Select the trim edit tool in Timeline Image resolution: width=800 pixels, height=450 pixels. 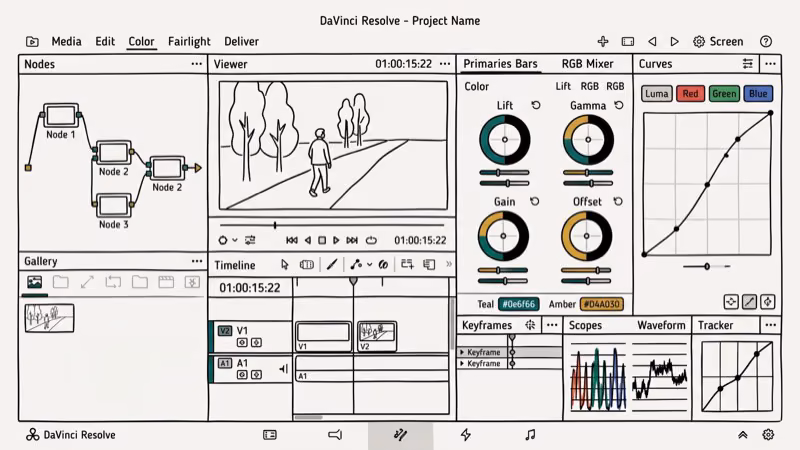pyautogui.click(x=307, y=264)
